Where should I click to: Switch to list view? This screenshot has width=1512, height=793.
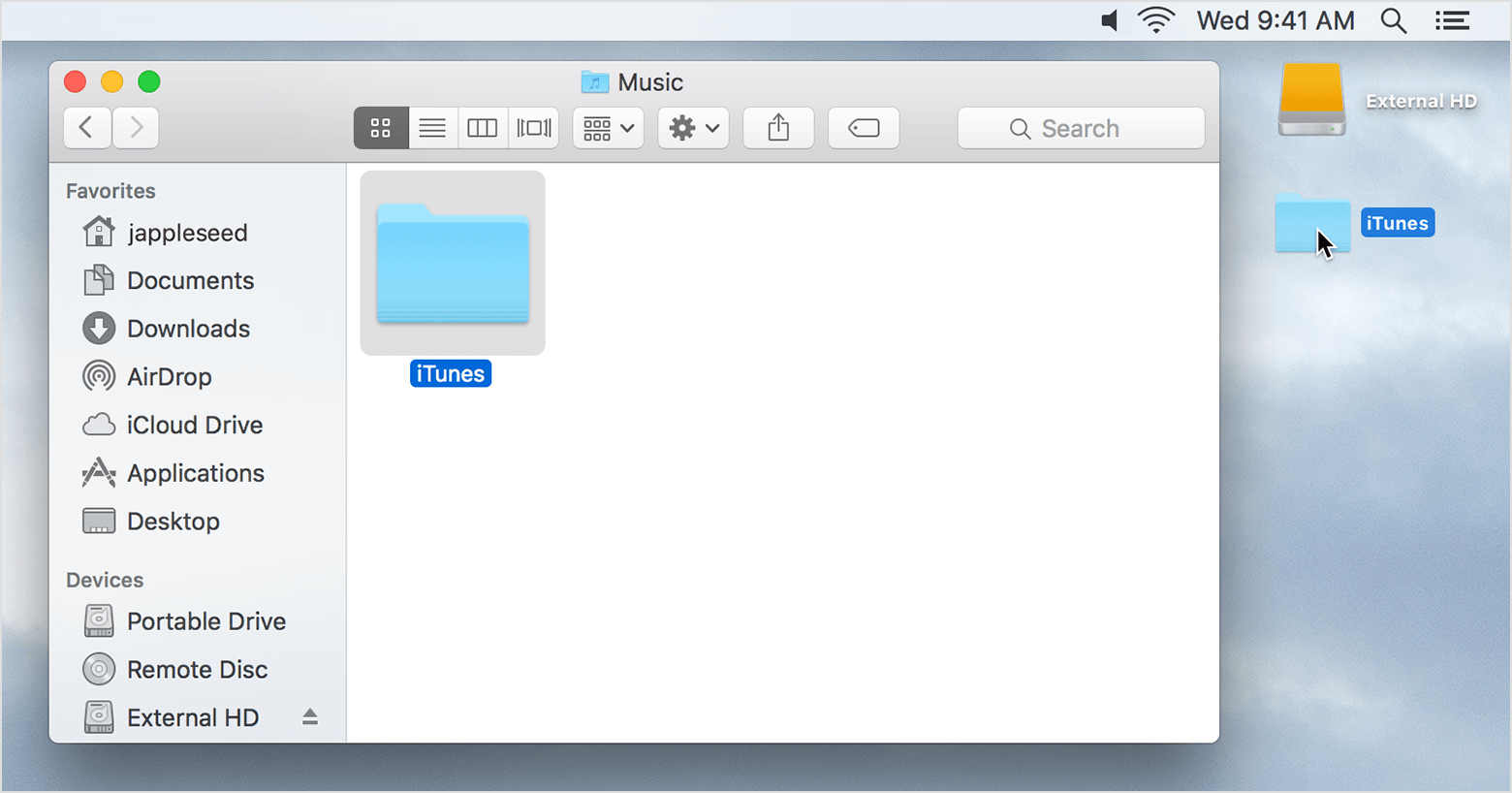tap(432, 128)
